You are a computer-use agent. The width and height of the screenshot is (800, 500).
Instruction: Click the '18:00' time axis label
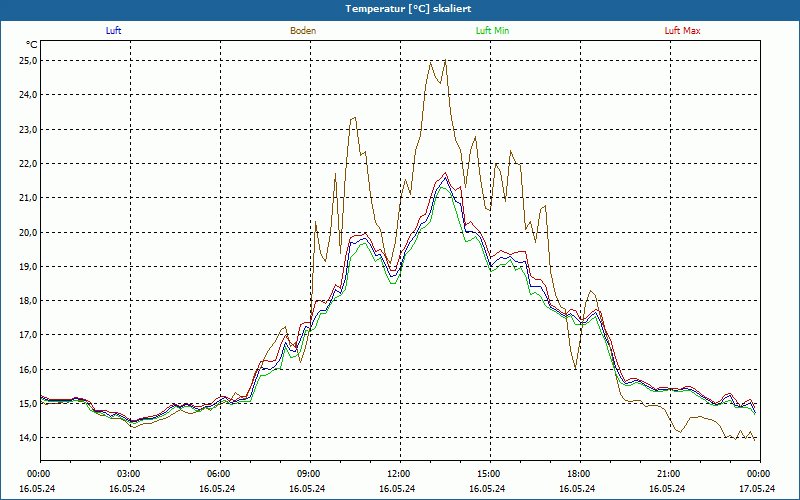coord(580,474)
